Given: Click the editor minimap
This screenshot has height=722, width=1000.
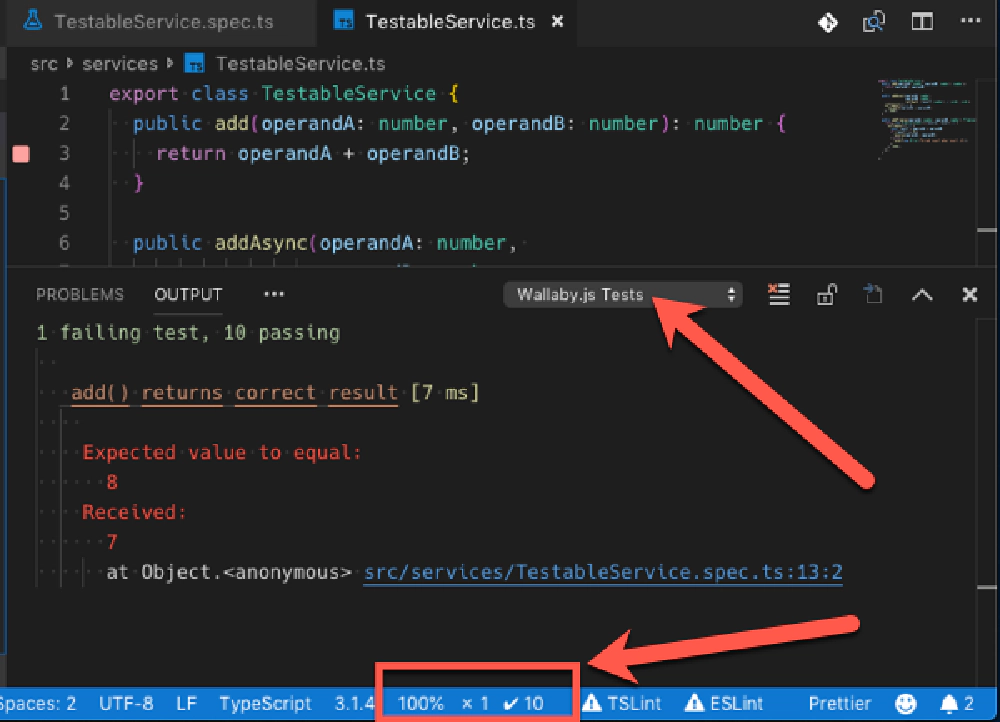Looking at the screenshot, I should (x=926, y=120).
